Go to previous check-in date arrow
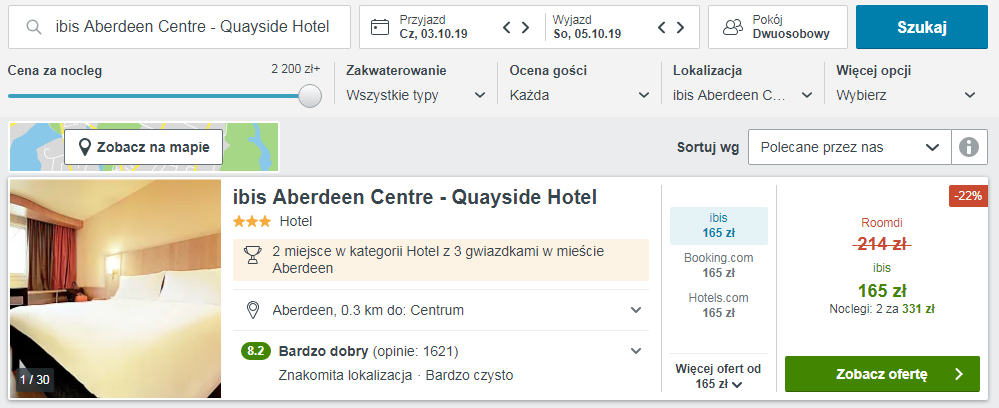 [507, 27]
